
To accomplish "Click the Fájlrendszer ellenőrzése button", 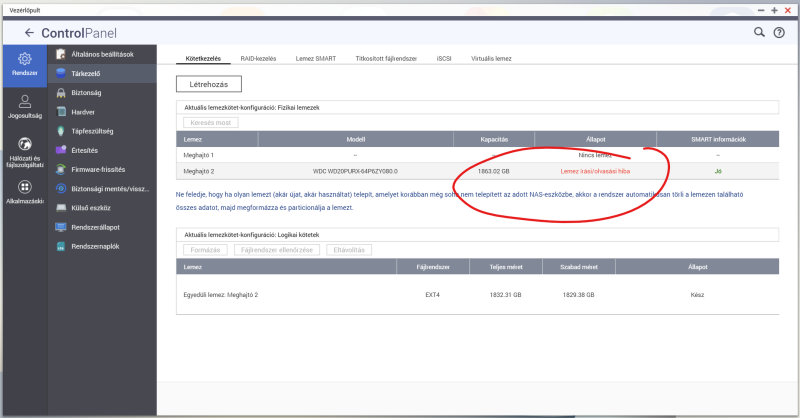I will [277, 250].
